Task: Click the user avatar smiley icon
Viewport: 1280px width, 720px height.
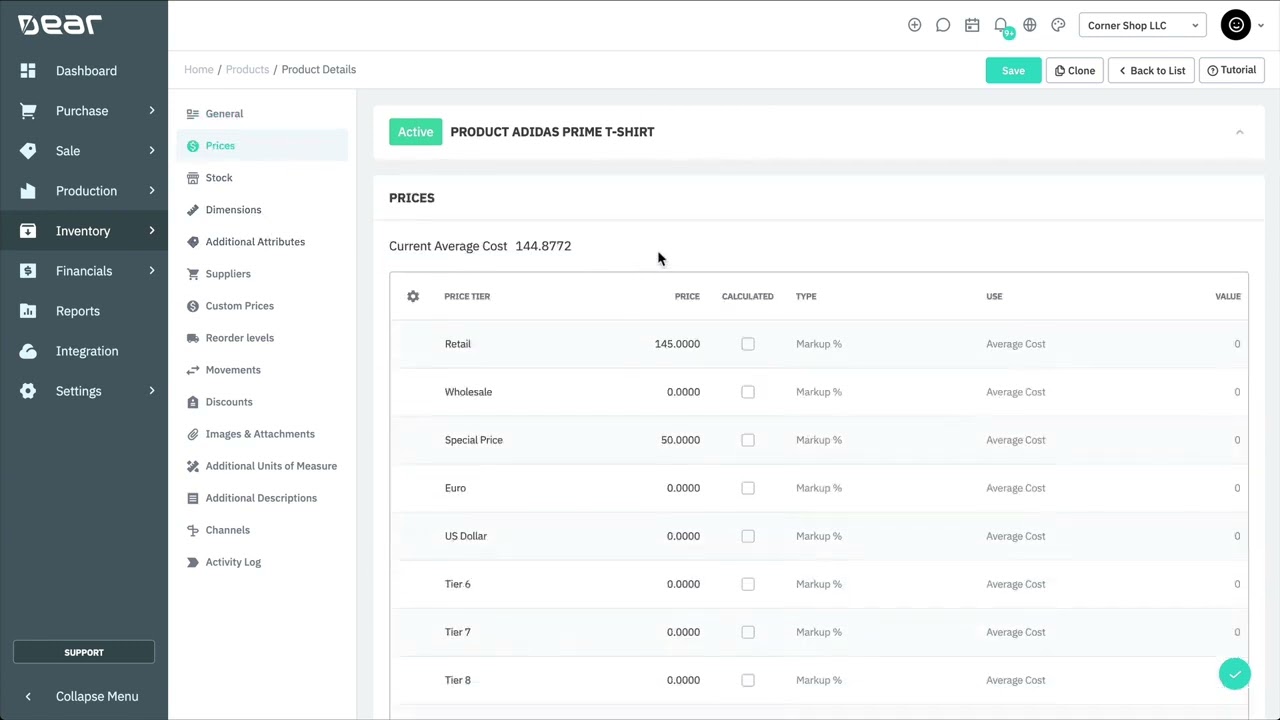Action: [1236, 25]
